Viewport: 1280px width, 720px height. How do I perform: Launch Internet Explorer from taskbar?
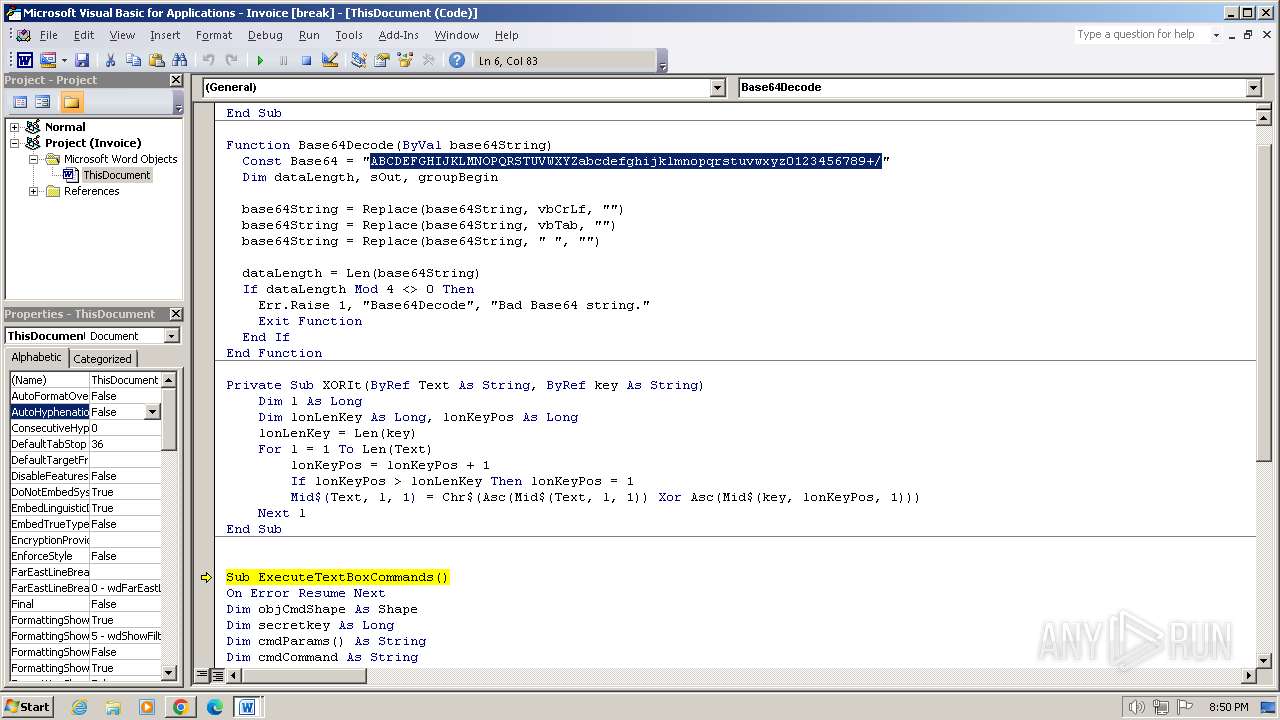[79, 707]
